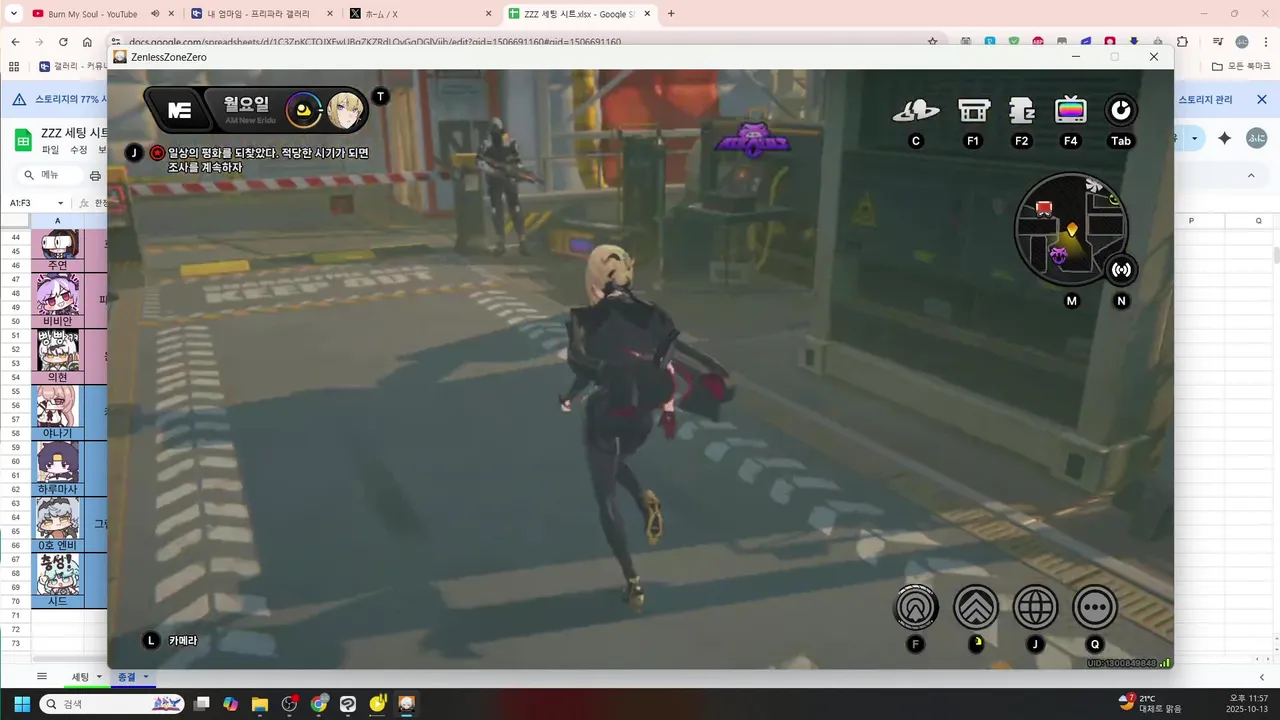Click the circular minimap in the game
The height and width of the screenshot is (720, 1280).
click(x=1071, y=230)
